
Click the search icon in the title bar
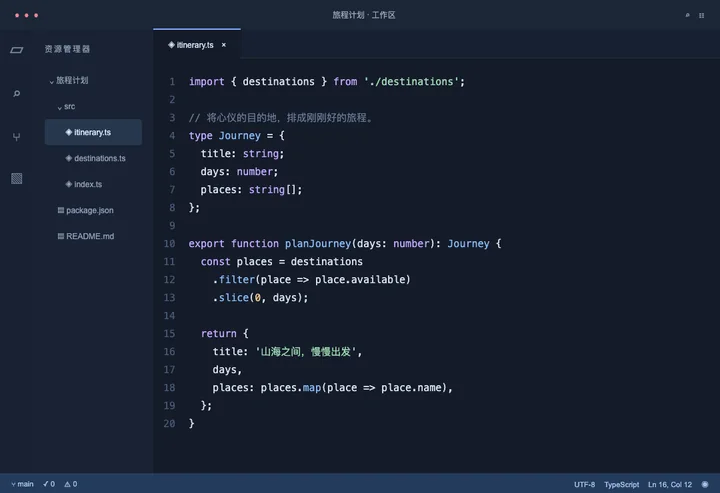[687, 15]
